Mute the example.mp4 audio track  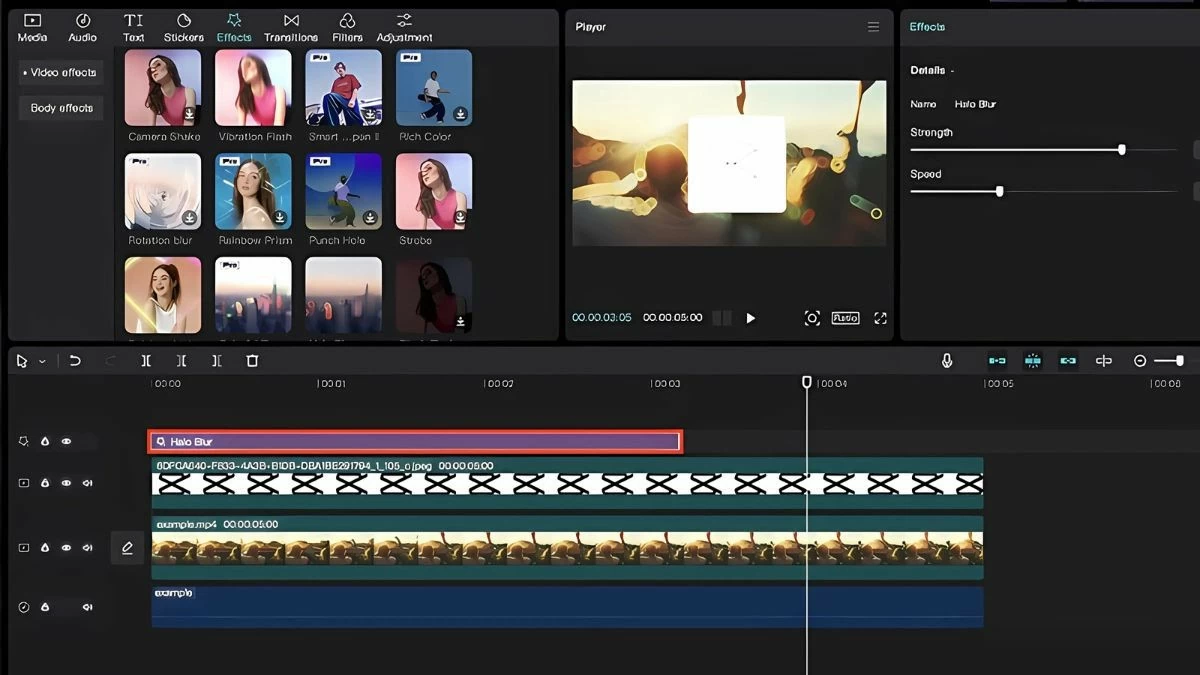pos(87,547)
